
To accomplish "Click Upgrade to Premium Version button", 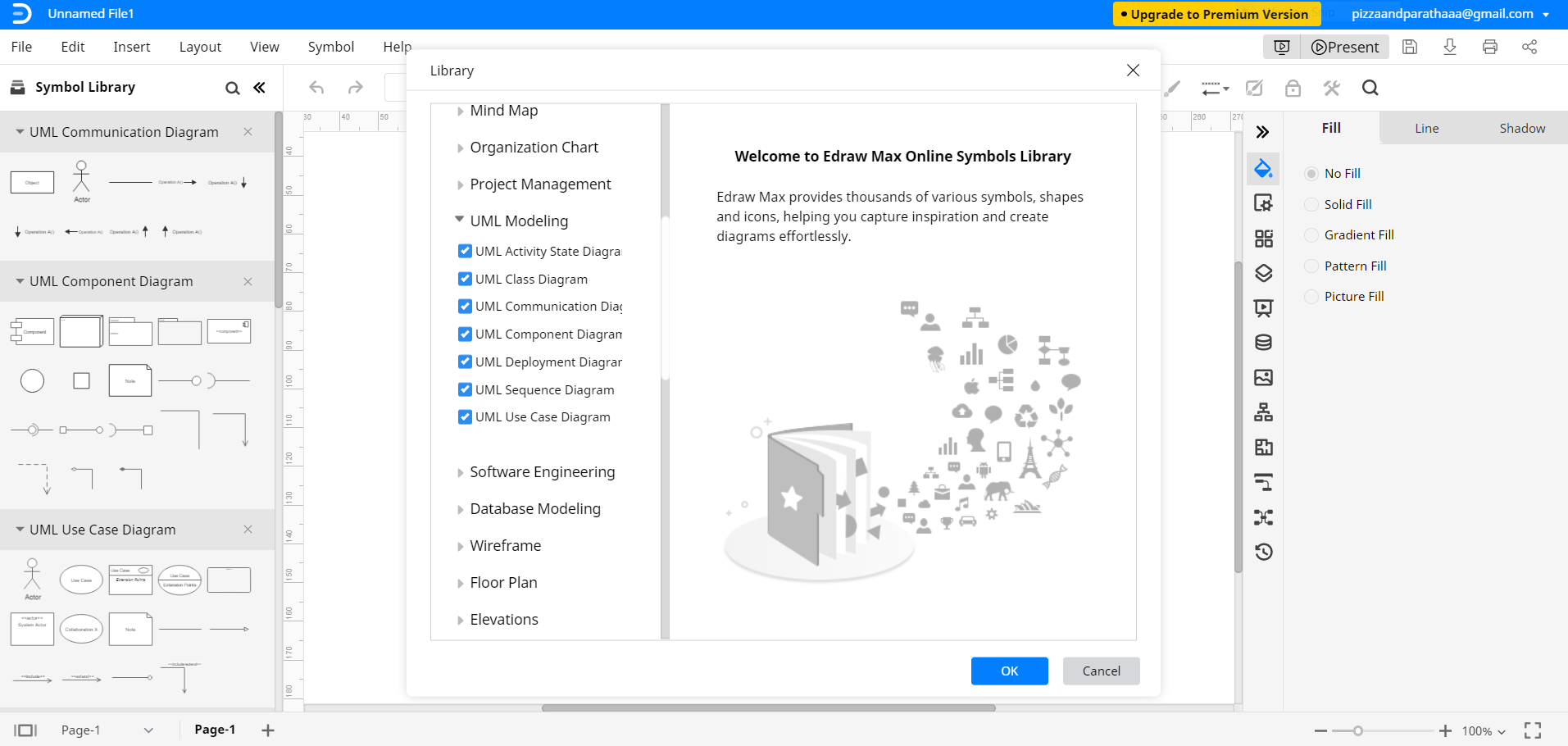I will coord(1216,14).
